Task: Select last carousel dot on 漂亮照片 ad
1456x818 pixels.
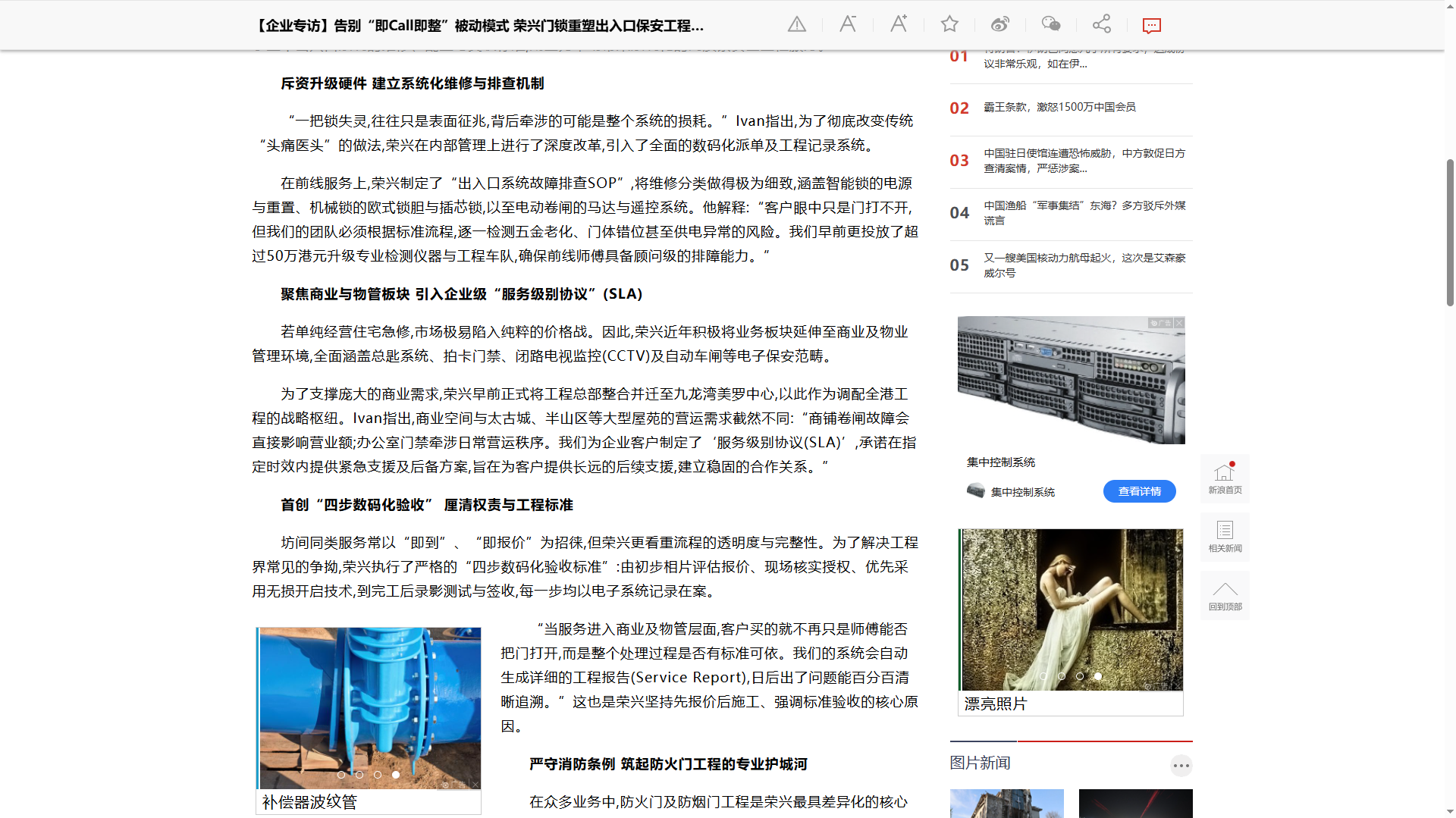Action: (x=1098, y=676)
